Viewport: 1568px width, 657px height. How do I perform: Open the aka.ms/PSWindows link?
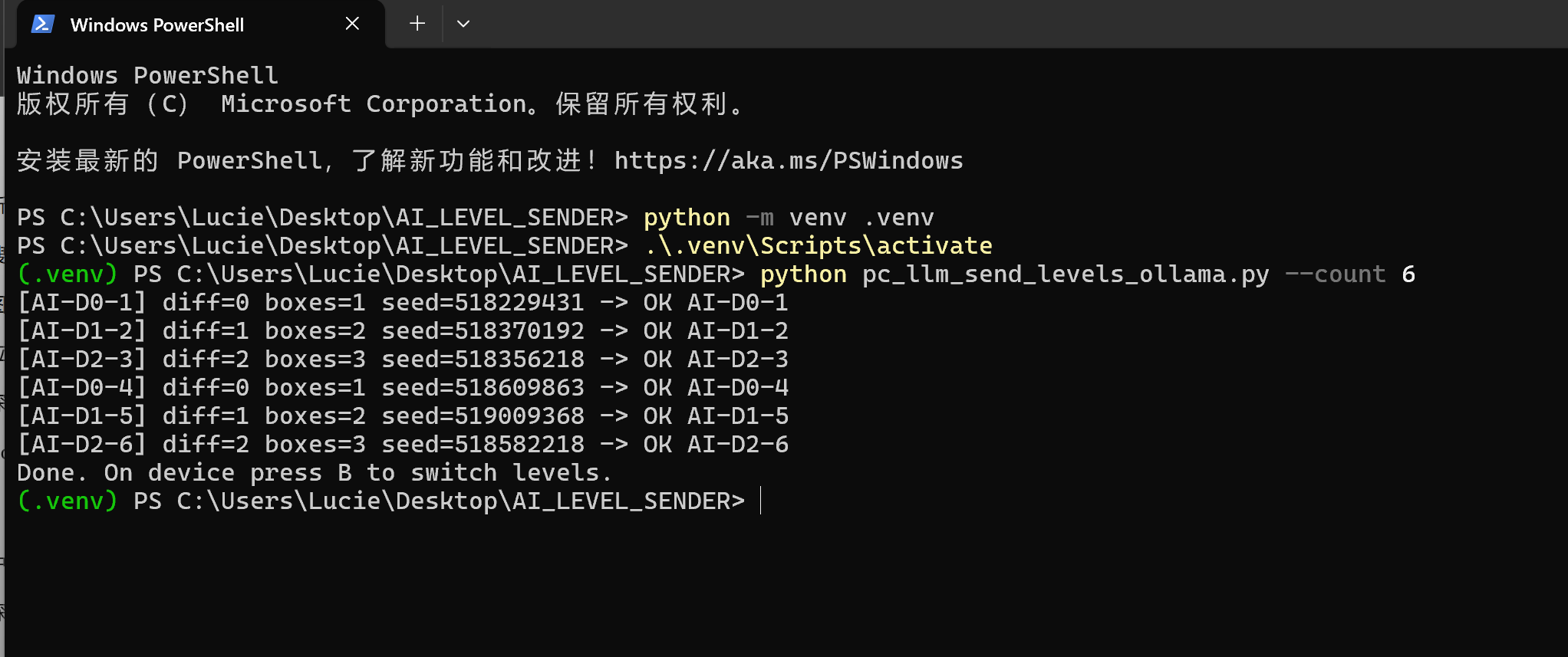pyautogui.click(x=788, y=161)
